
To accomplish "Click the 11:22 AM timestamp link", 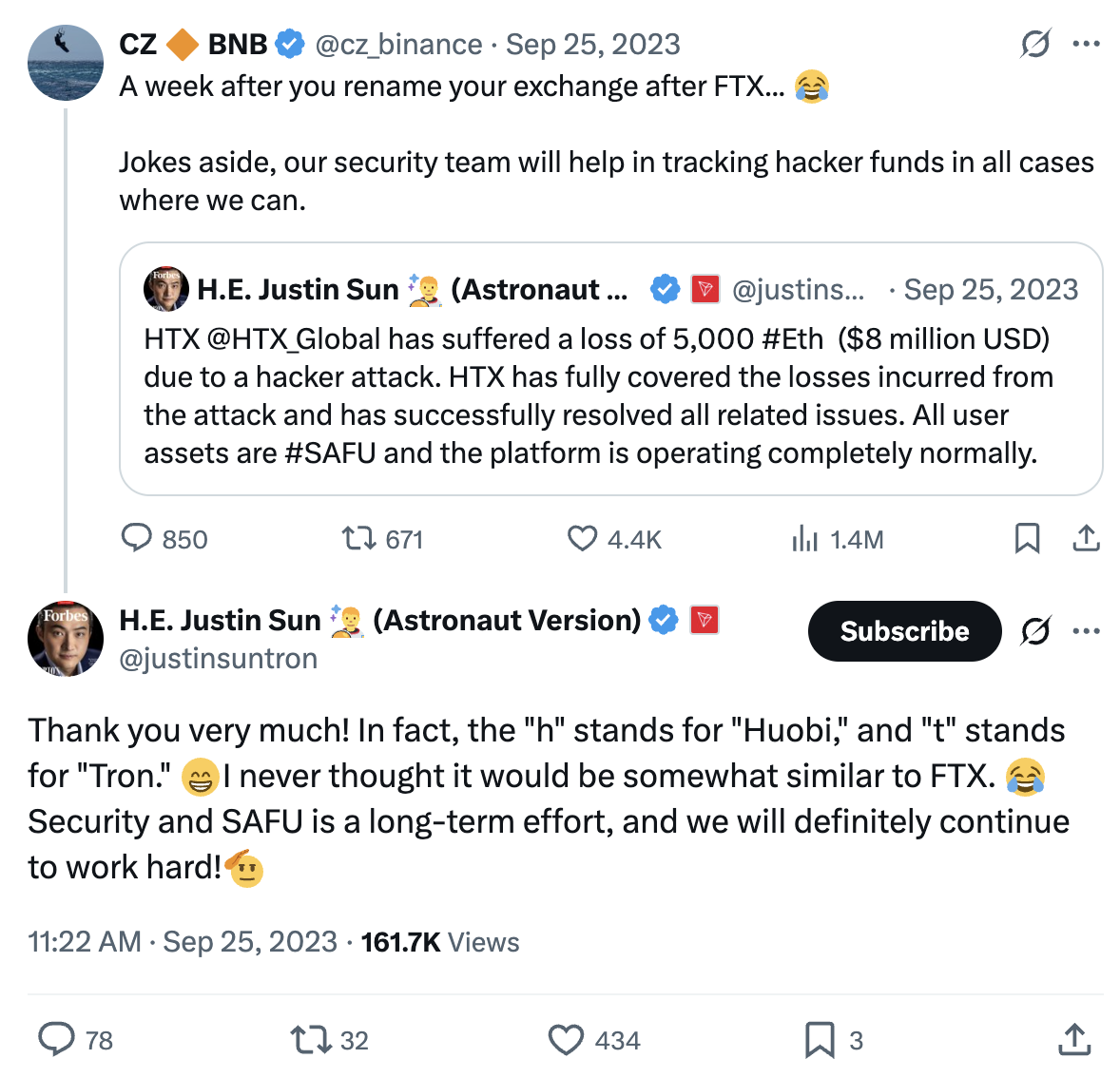I will [x=84, y=942].
